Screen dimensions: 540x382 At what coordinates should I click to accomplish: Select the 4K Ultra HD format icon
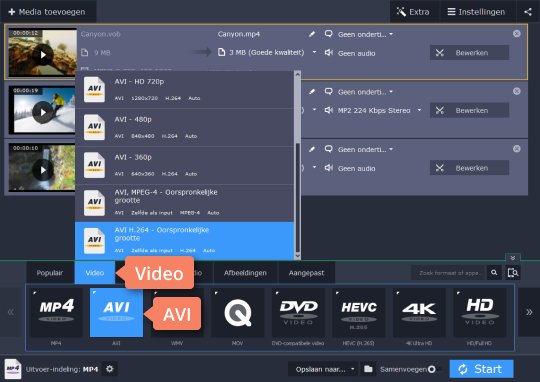tap(419, 312)
